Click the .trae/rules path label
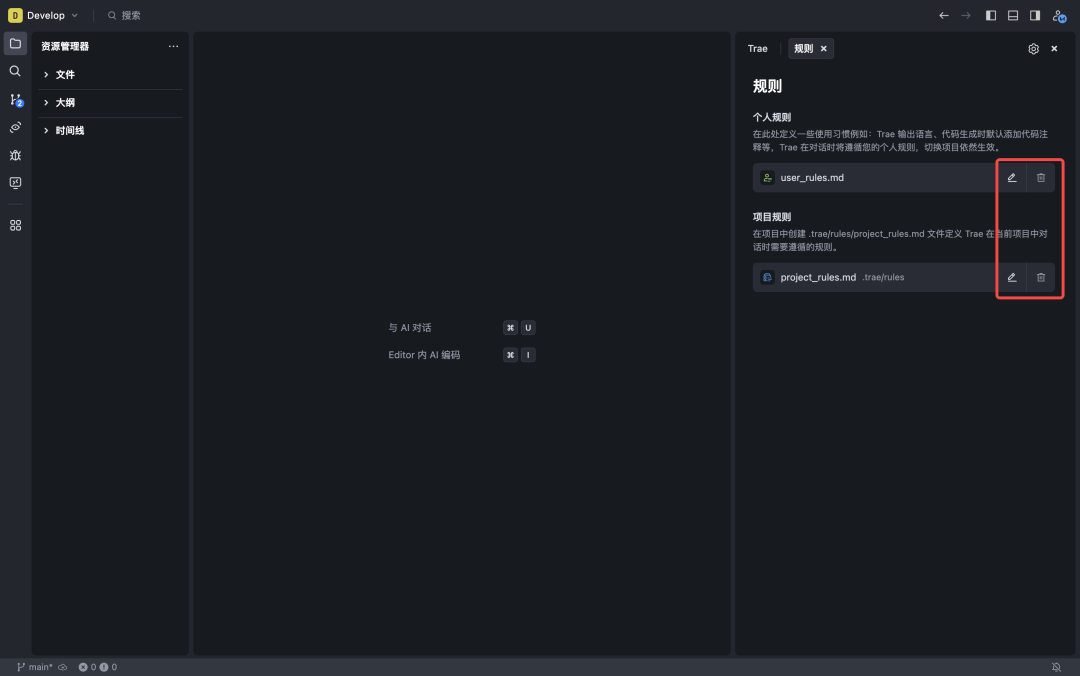This screenshot has width=1080, height=676. 883,277
